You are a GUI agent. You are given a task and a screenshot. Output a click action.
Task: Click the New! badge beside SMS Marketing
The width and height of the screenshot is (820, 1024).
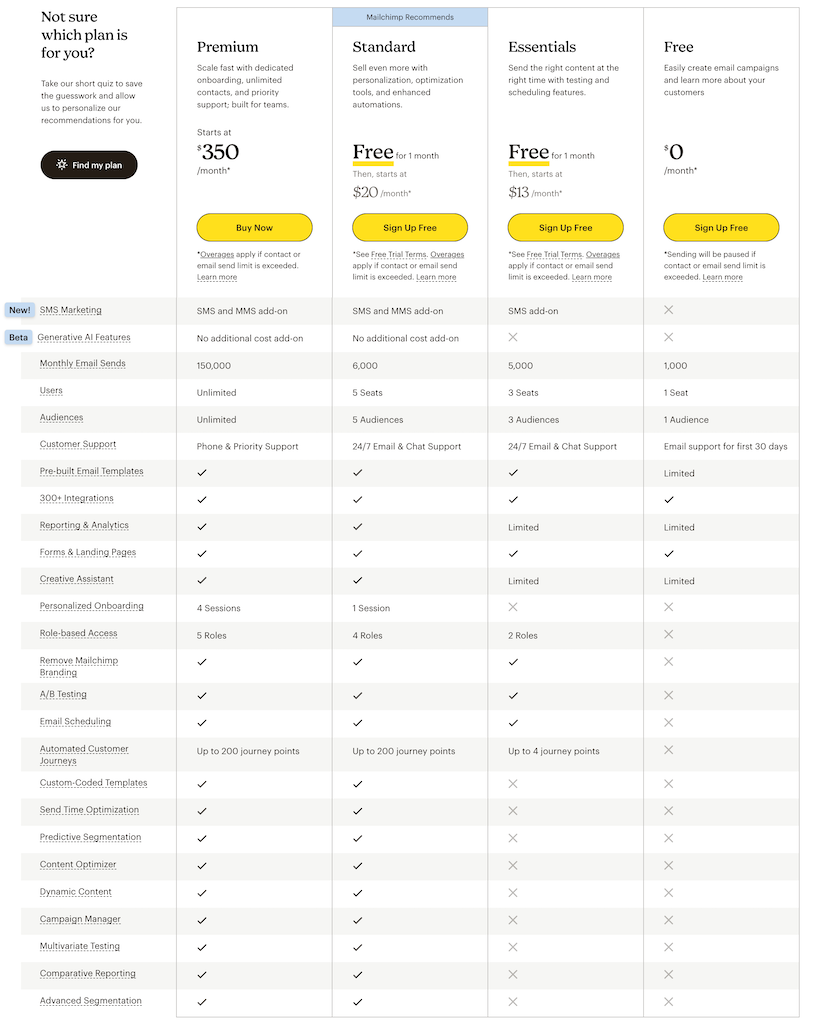18,310
